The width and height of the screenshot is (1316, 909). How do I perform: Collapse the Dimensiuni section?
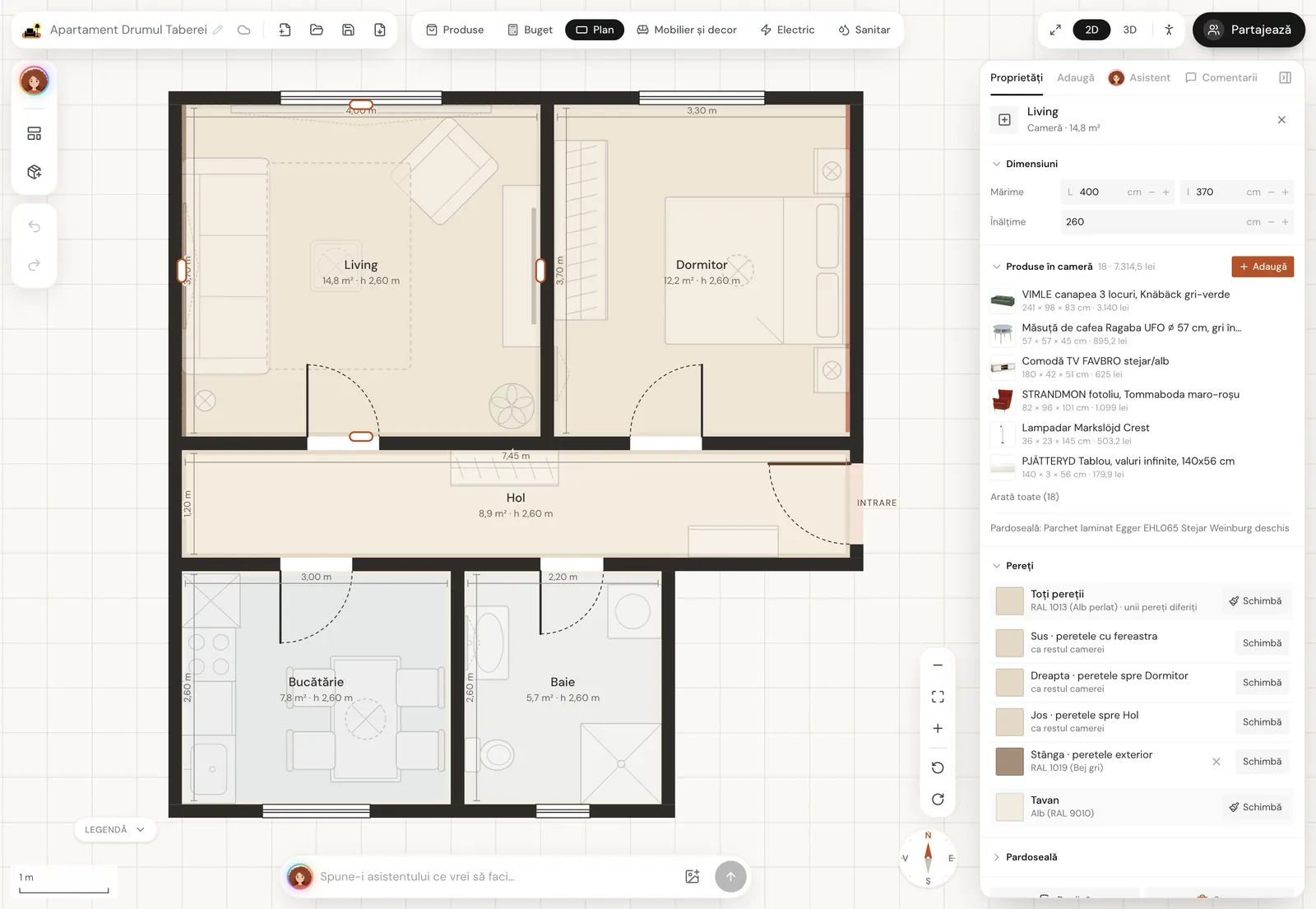click(x=1025, y=164)
